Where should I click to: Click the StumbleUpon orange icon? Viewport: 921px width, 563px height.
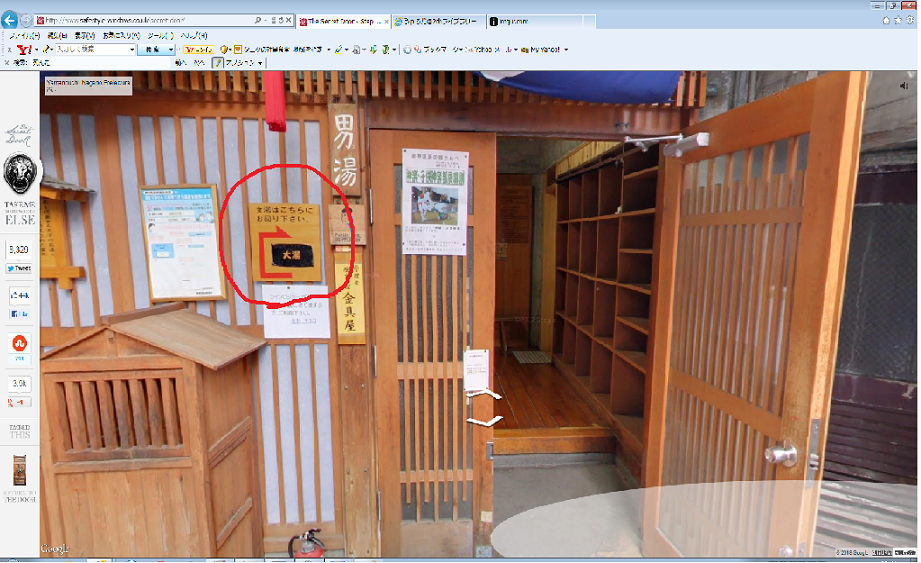pyautogui.click(x=19, y=343)
